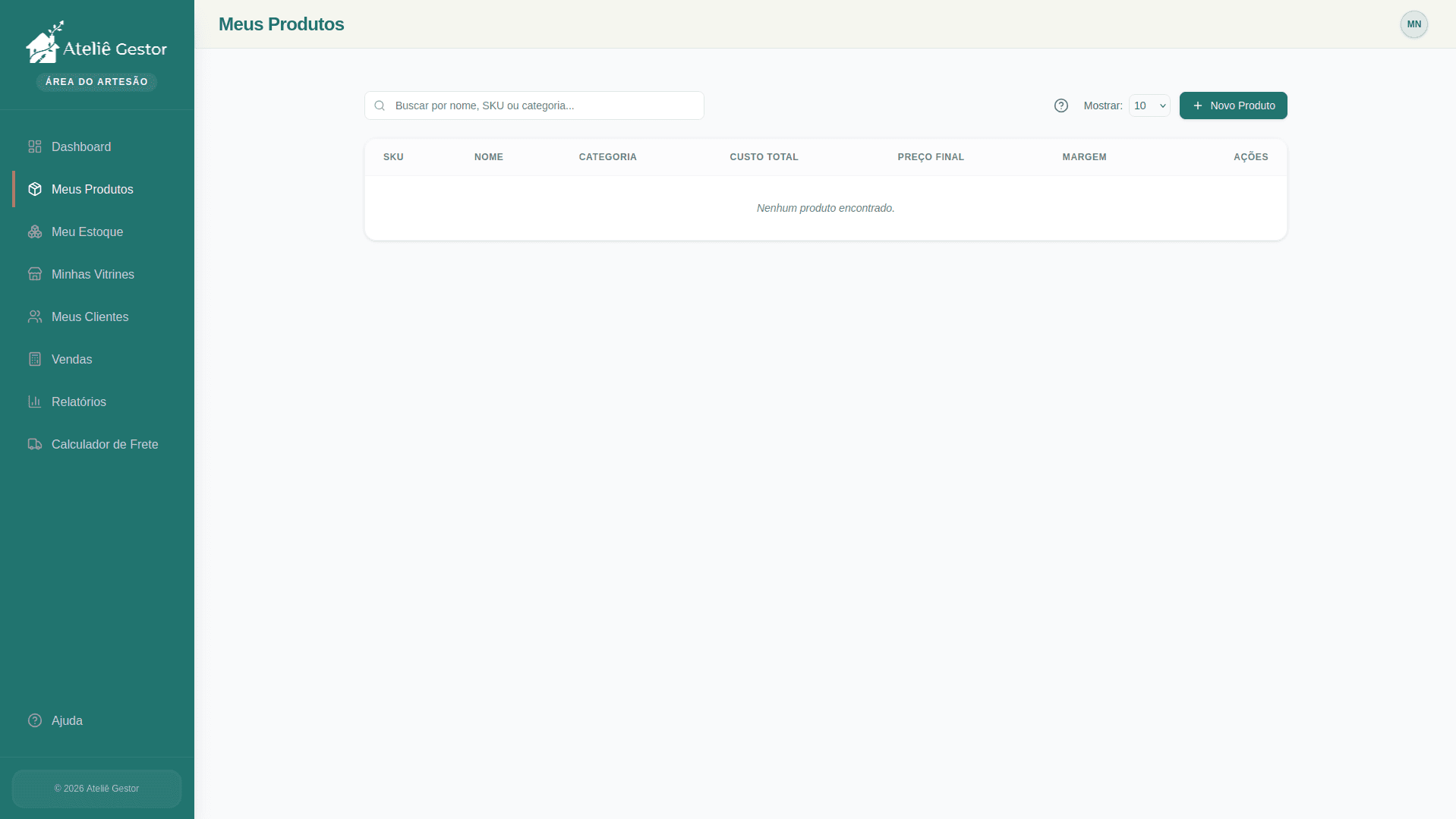Click the help question mark beside Mostrar
This screenshot has height=819, width=1456.
point(1060,106)
